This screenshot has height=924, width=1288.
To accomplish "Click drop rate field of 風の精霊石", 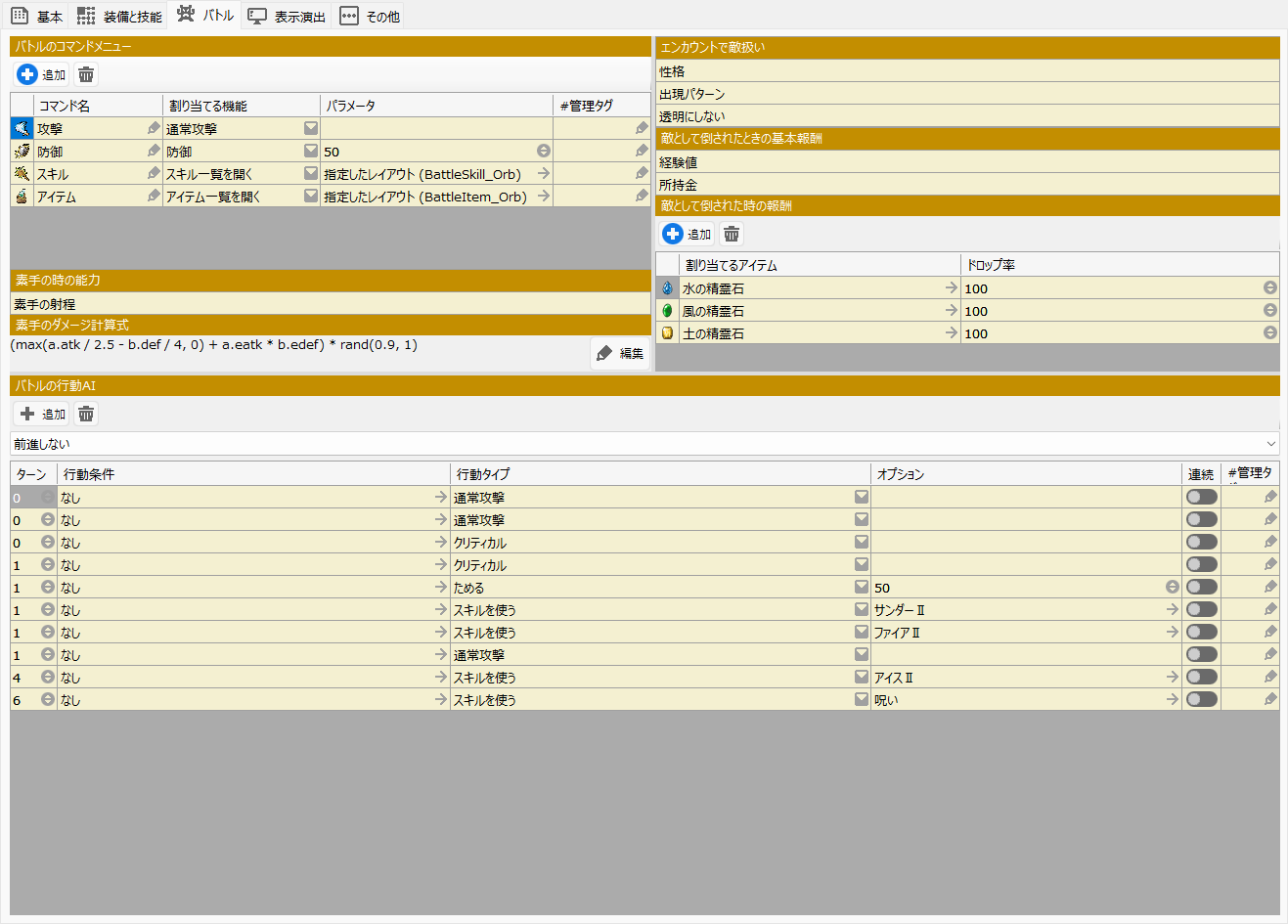I will (x=1110, y=311).
